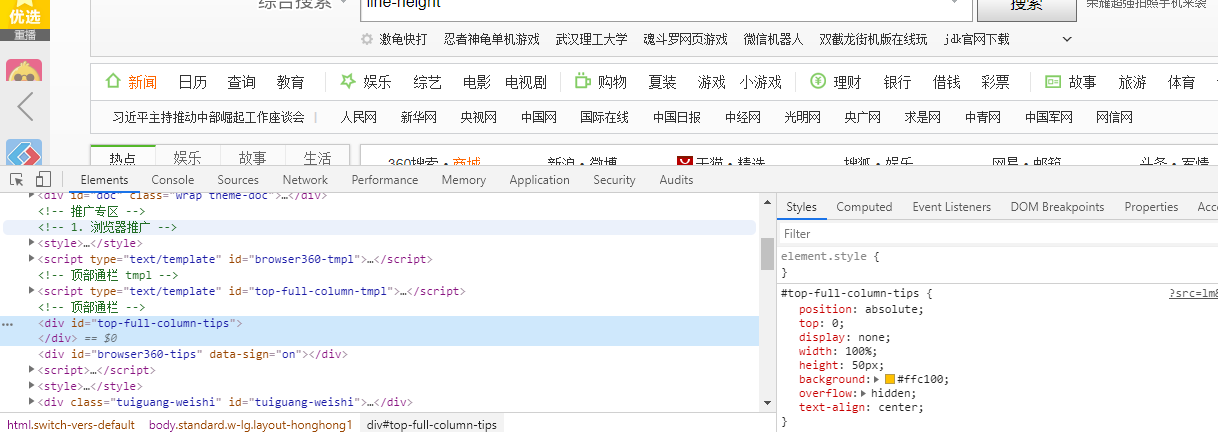
Task: Open the Audits tab
Action: tap(676, 180)
